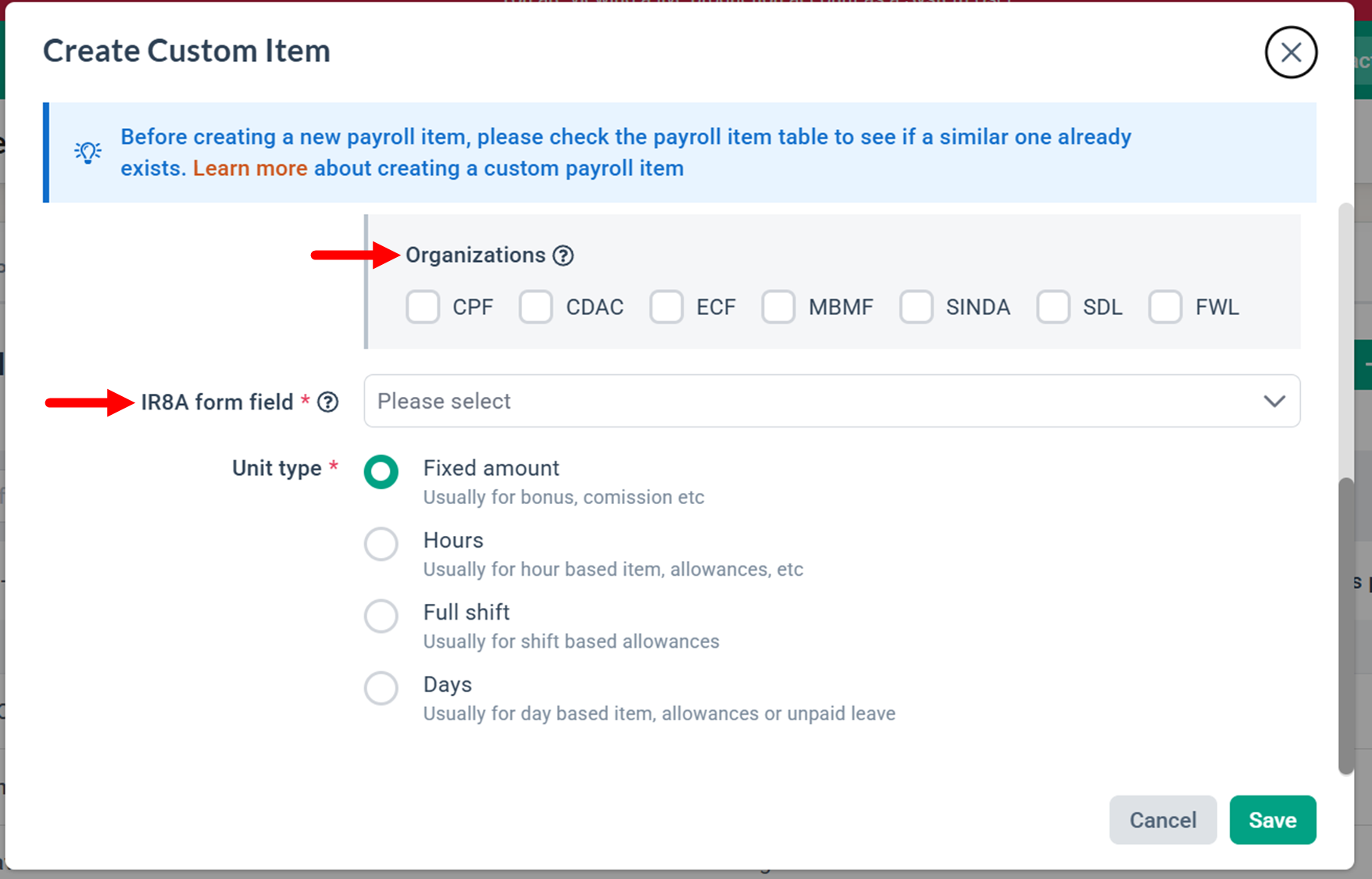Image resolution: width=1372 pixels, height=879 pixels.
Task: Close the Create Custom Item dialog
Action: [x=1291, y=52]
